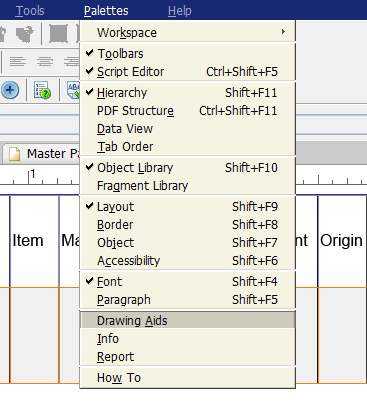
Task: Close the Palettes menu from the menu bar
Action: [106, 11]
